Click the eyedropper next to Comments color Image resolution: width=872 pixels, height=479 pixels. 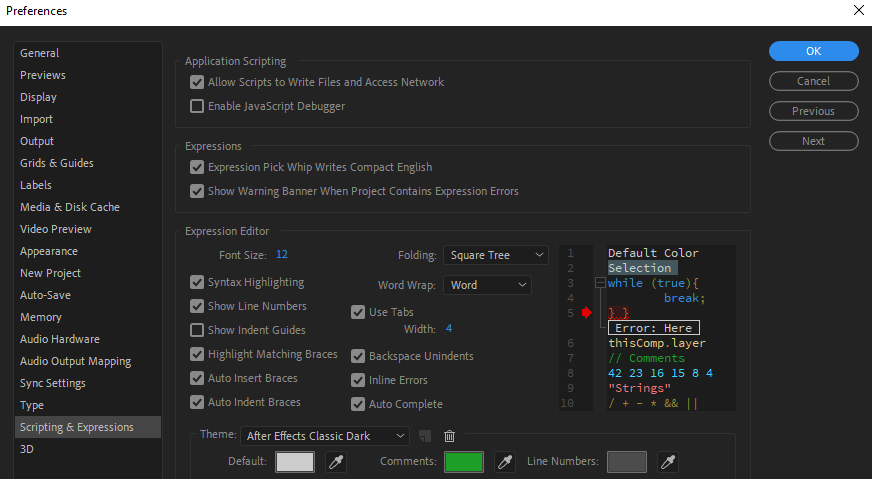coord(506,462)
